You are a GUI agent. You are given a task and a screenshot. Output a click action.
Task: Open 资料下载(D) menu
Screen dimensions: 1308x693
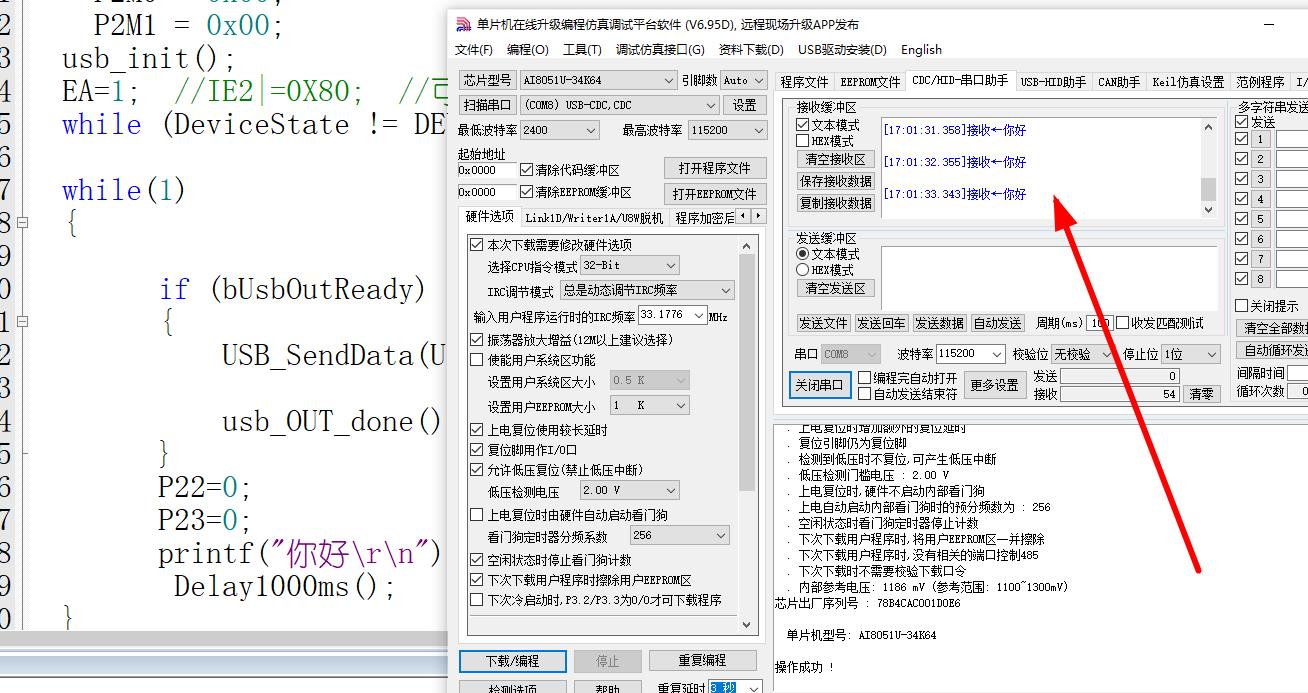tap(751, 50)
